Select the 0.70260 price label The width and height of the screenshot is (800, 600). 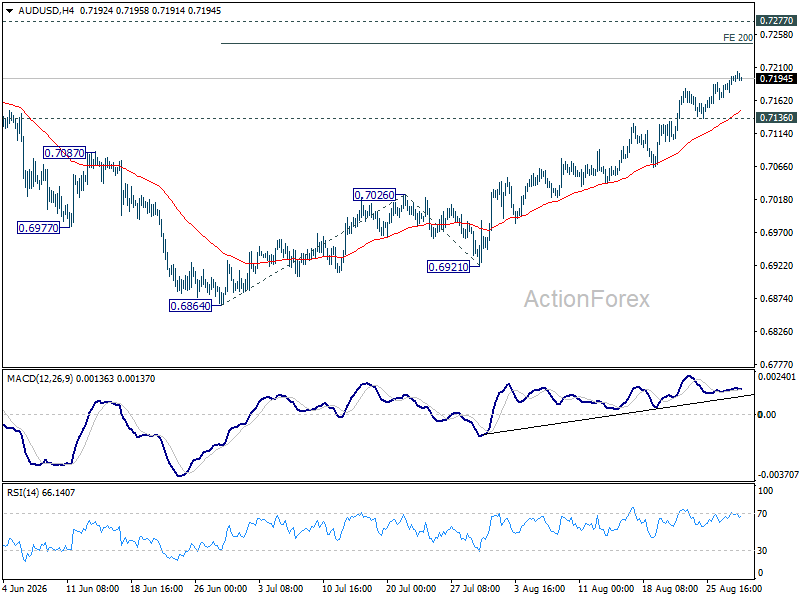(x=374, y=195)
